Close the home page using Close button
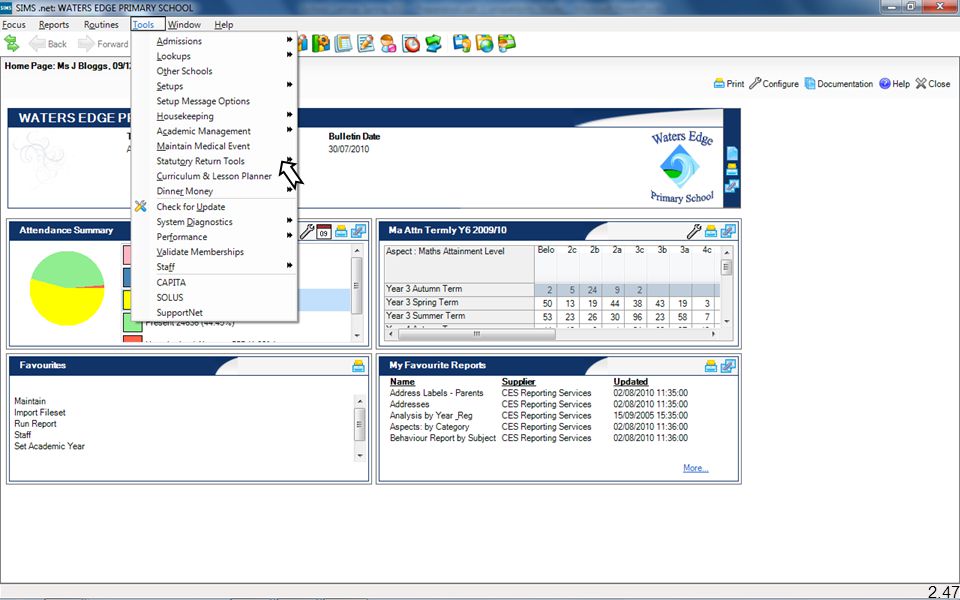 (x=933, y=84)
